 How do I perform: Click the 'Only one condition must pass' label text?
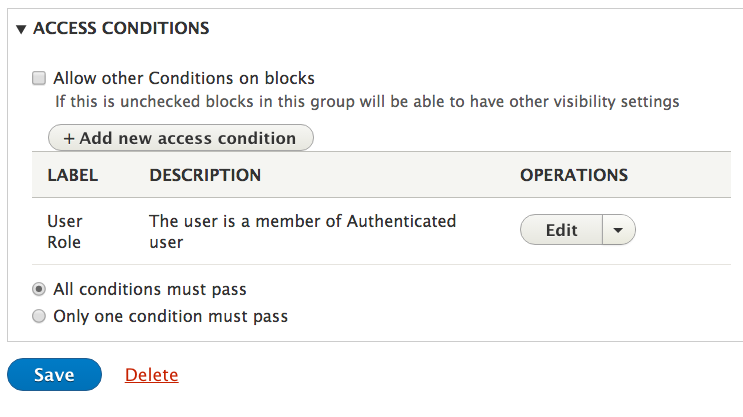click(170, 316)
